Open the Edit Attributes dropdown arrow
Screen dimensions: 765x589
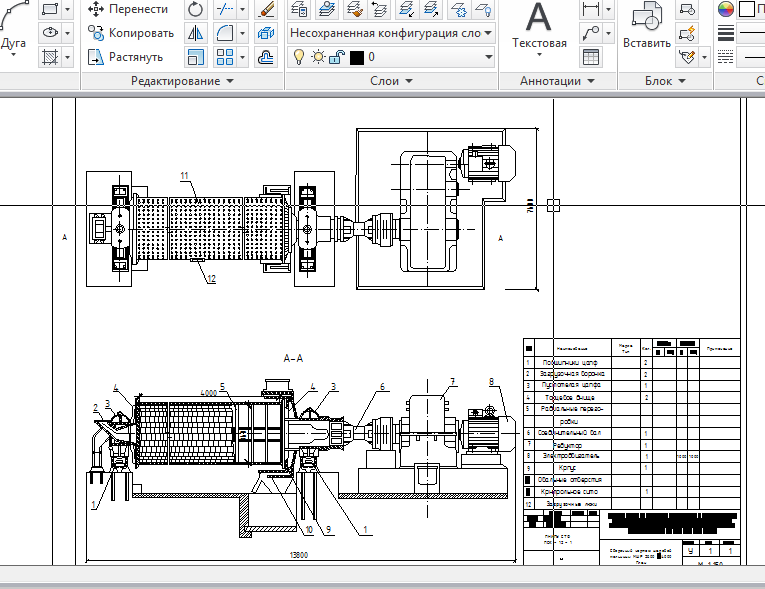[x=705, y=57]
